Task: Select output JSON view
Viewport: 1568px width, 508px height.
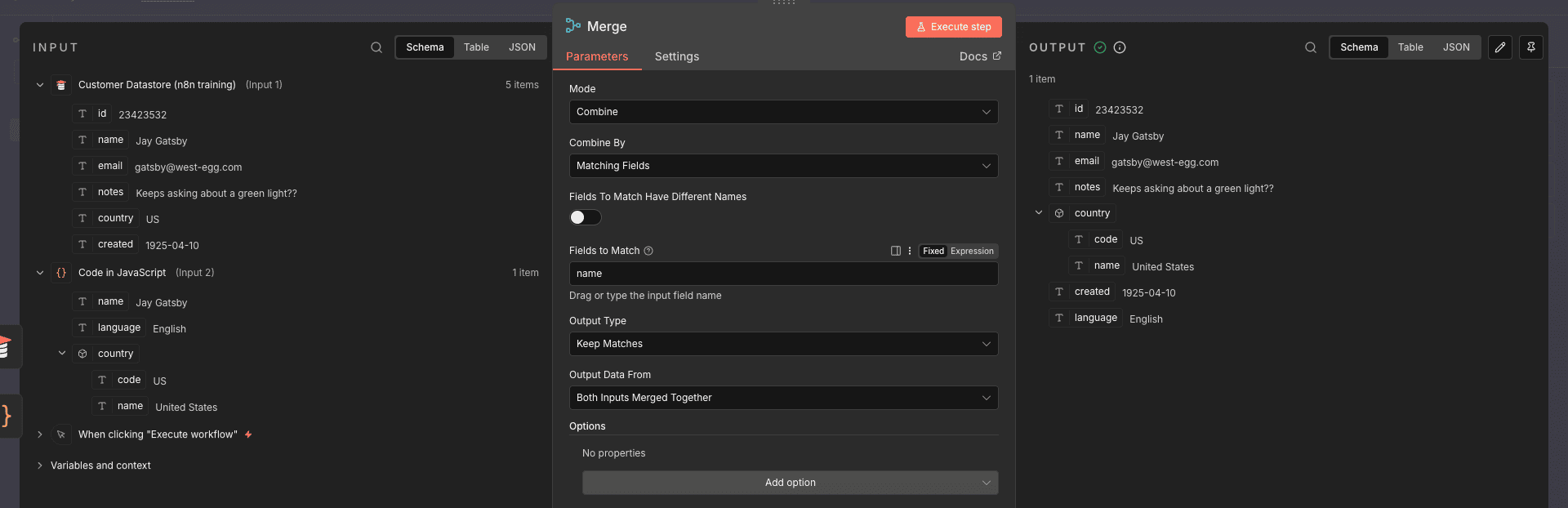Action: coord(1456,47)
